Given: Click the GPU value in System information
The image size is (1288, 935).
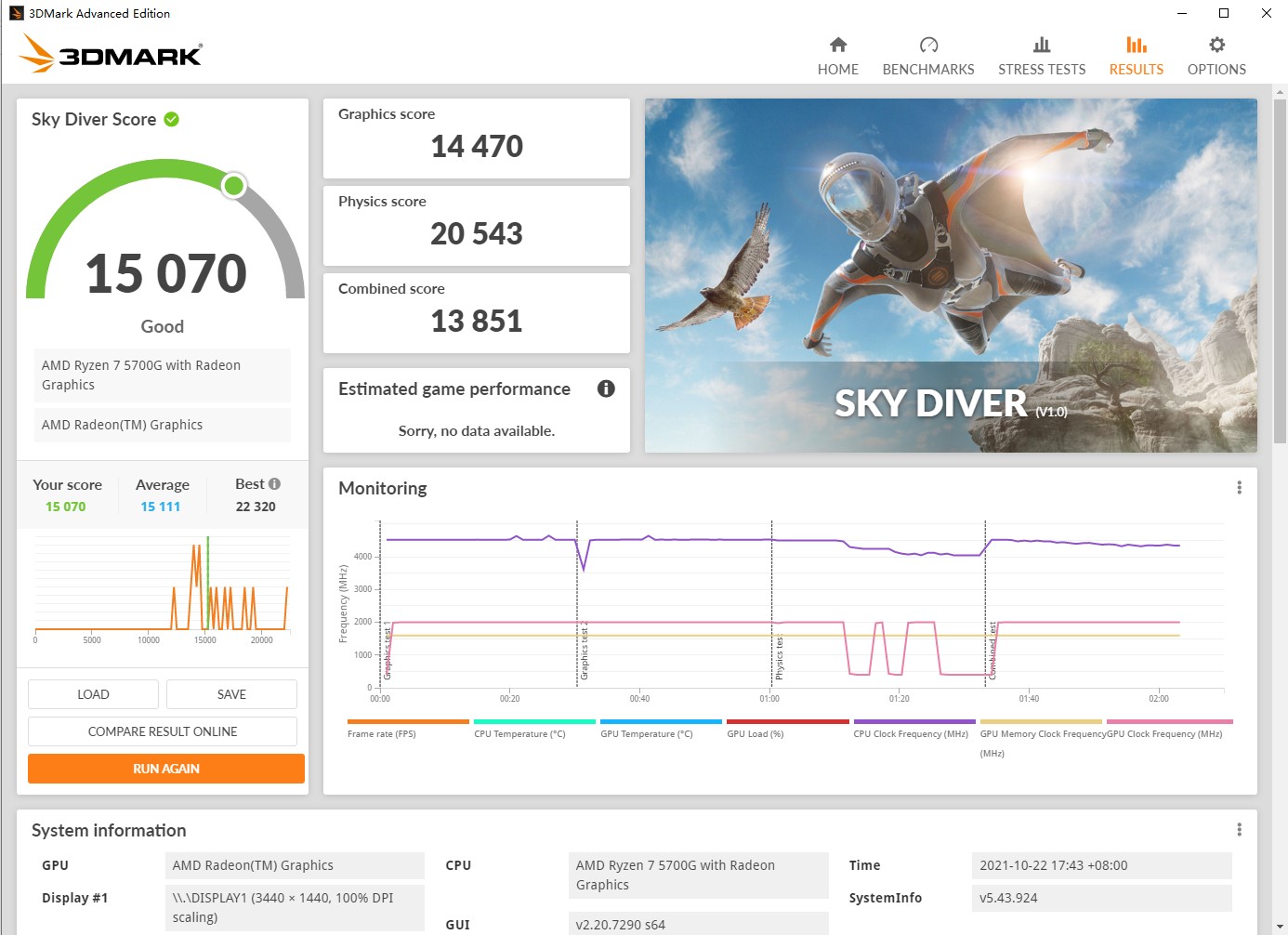Looking at the screenshot, I should 295,865.
